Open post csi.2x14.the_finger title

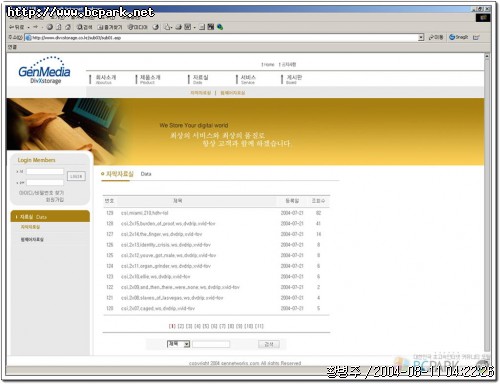(x=162, y=234)
